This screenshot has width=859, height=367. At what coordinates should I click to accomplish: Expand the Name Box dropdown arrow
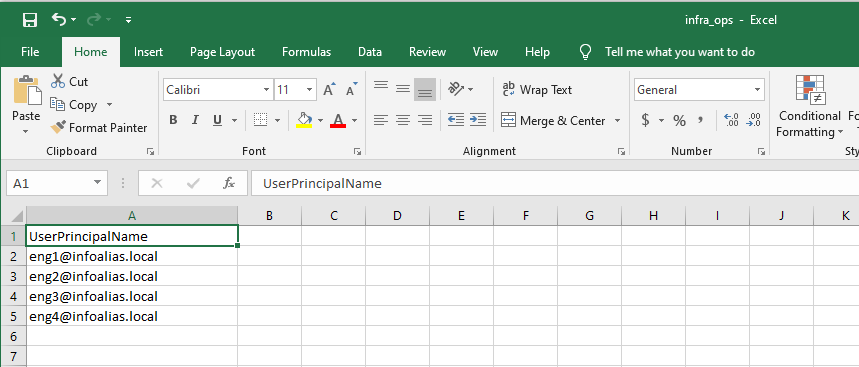pos(97,183)
